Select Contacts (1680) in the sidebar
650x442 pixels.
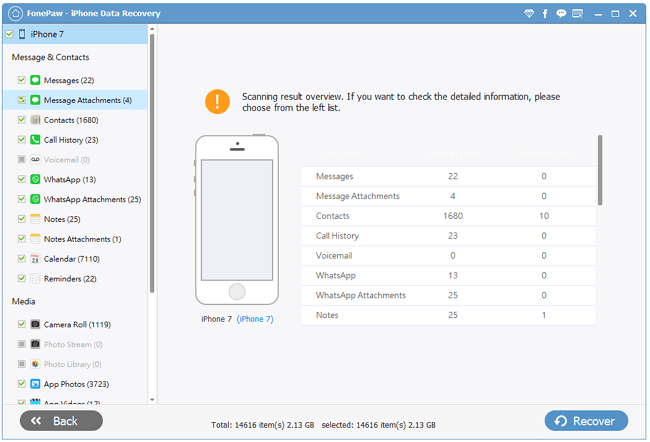[x=71, y=120]
